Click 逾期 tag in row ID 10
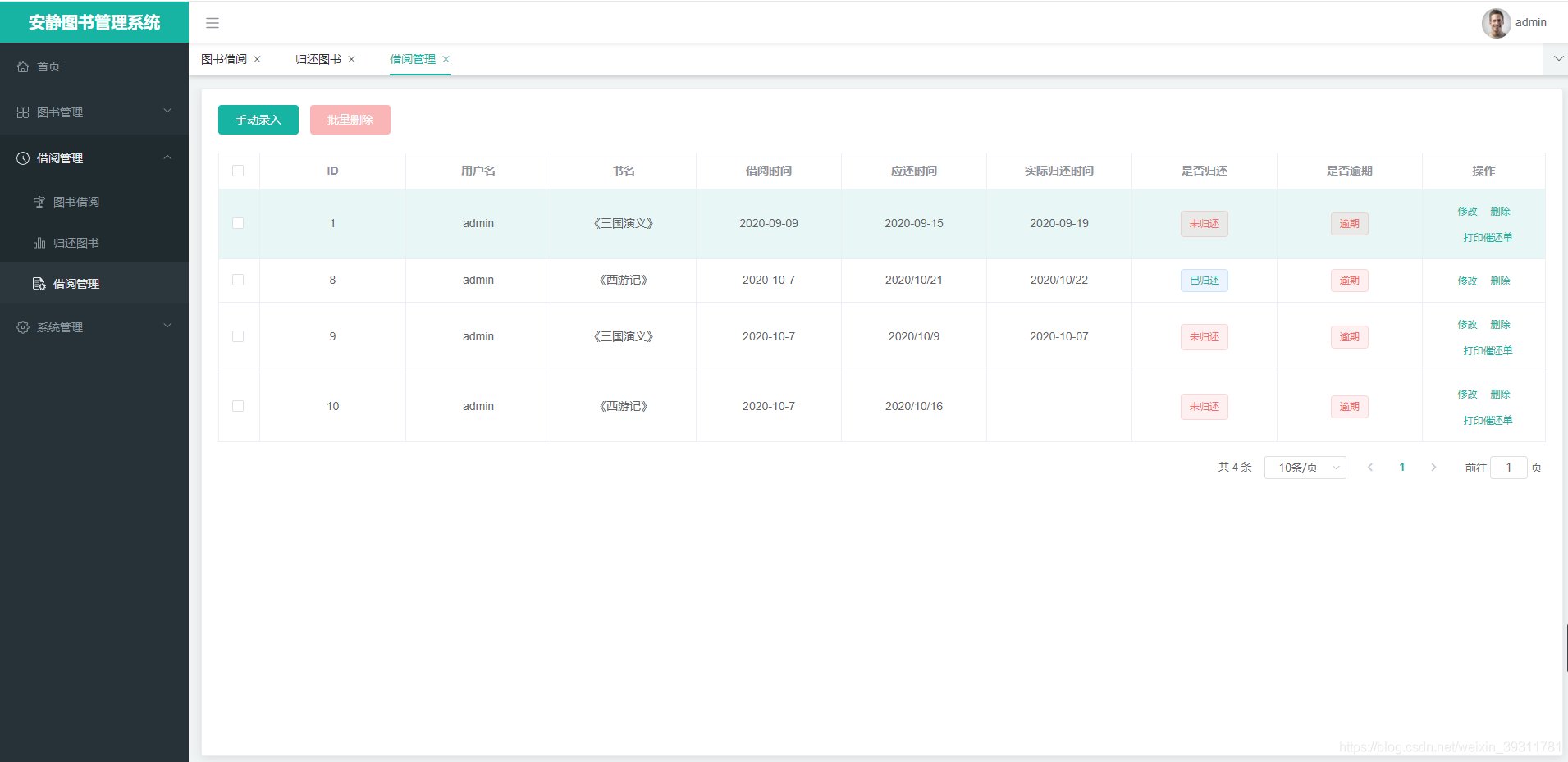Viewport: 1568px width, 762px height. [x=1350, y=407]
